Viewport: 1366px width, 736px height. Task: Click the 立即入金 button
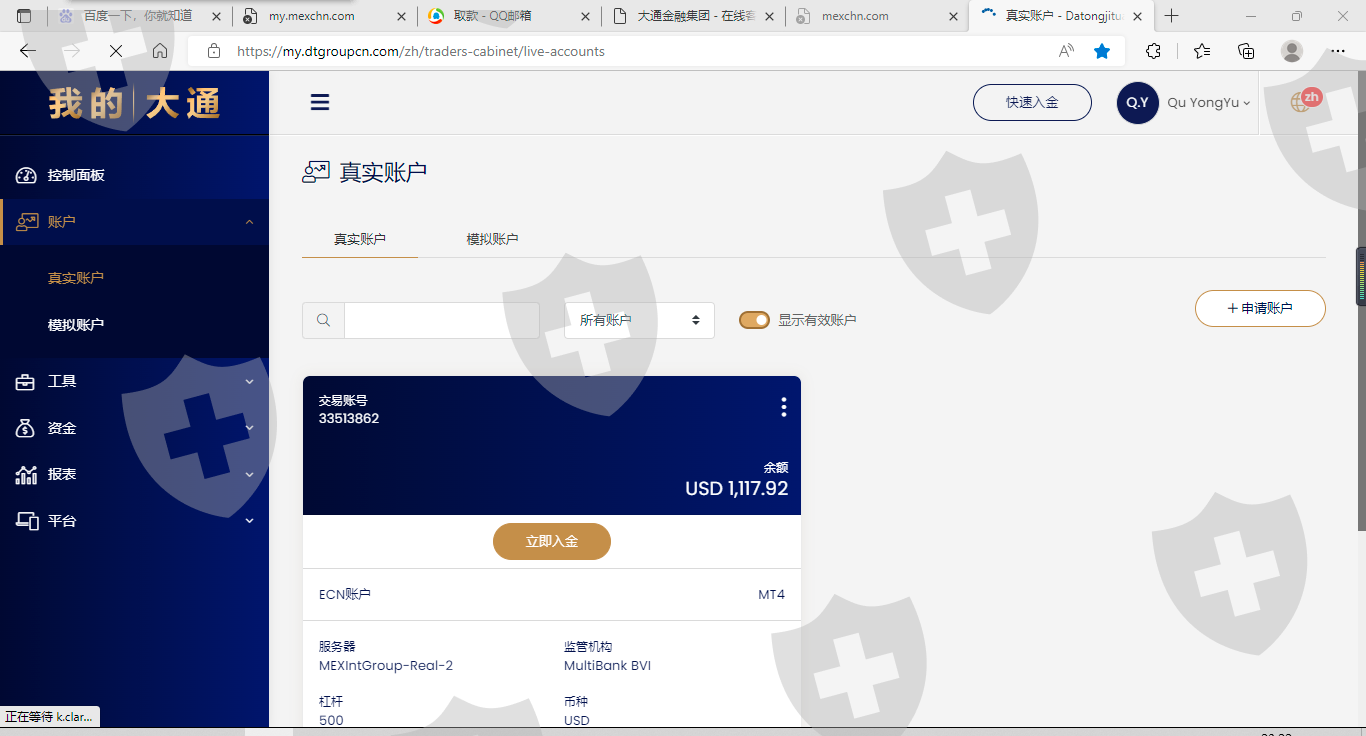pos(552,541)
